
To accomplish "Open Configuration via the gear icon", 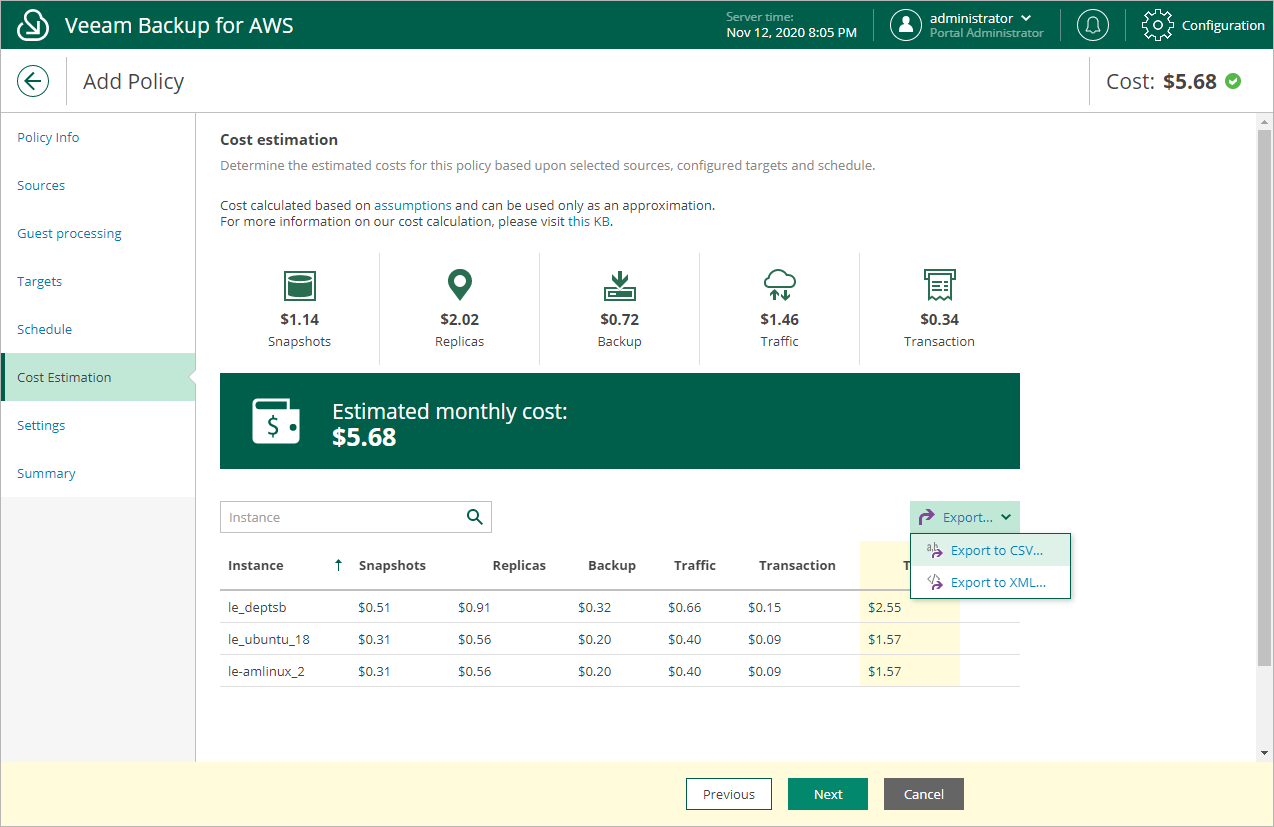I will click(x=1157, y=25).
